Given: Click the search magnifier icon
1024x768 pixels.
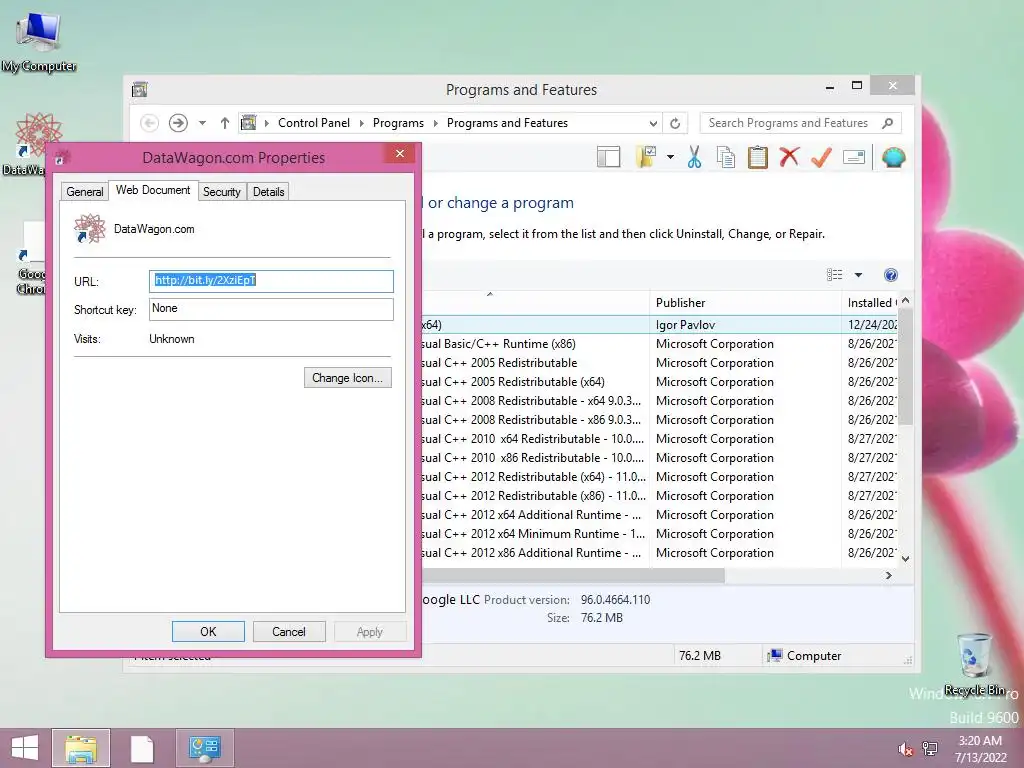Looking at the screenshot, I should pos(888,123).
